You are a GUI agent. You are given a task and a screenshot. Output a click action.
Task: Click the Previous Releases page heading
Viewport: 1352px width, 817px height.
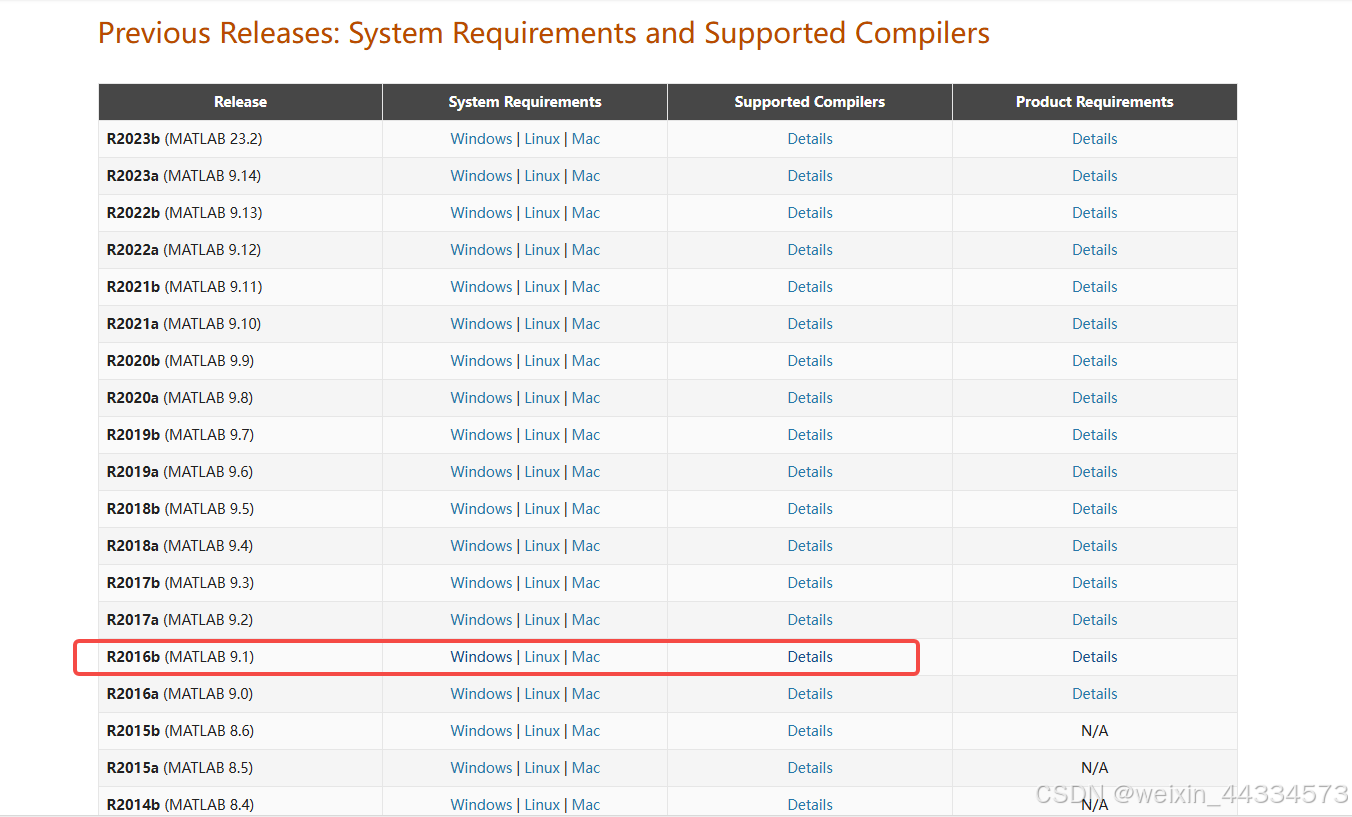point(544,33)
